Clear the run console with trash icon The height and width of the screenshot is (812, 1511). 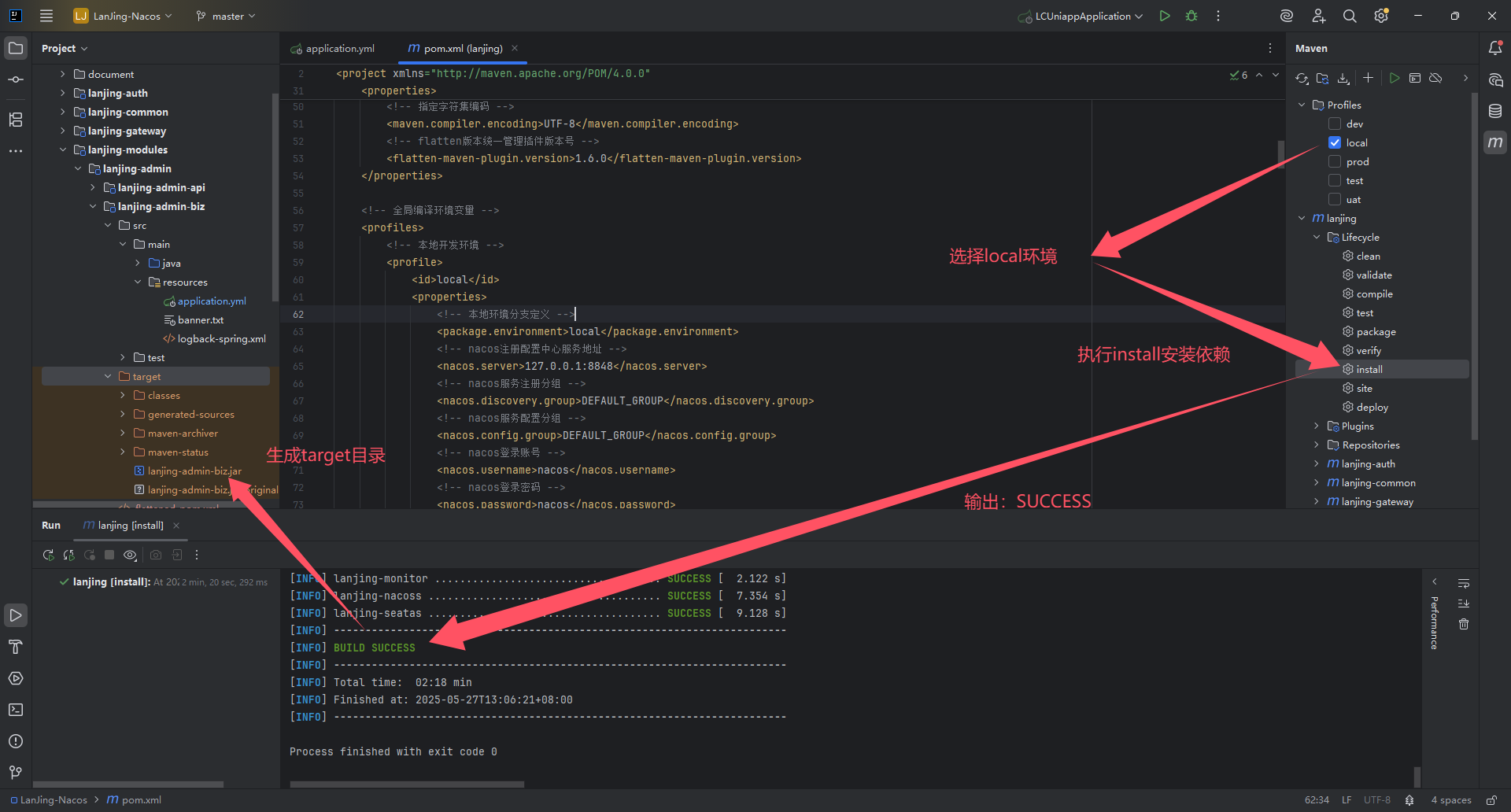coord(1464,624)
